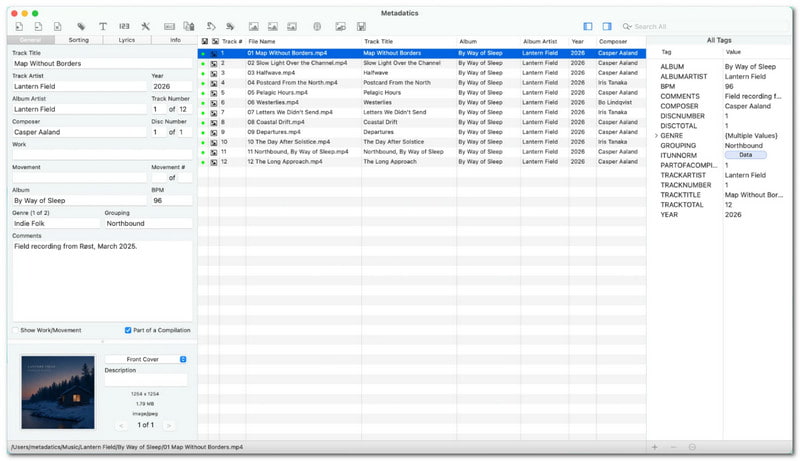Screen dimensions: 800x461
Task: Click the album cover artwork thumbnail
Action: coord(58,392)
